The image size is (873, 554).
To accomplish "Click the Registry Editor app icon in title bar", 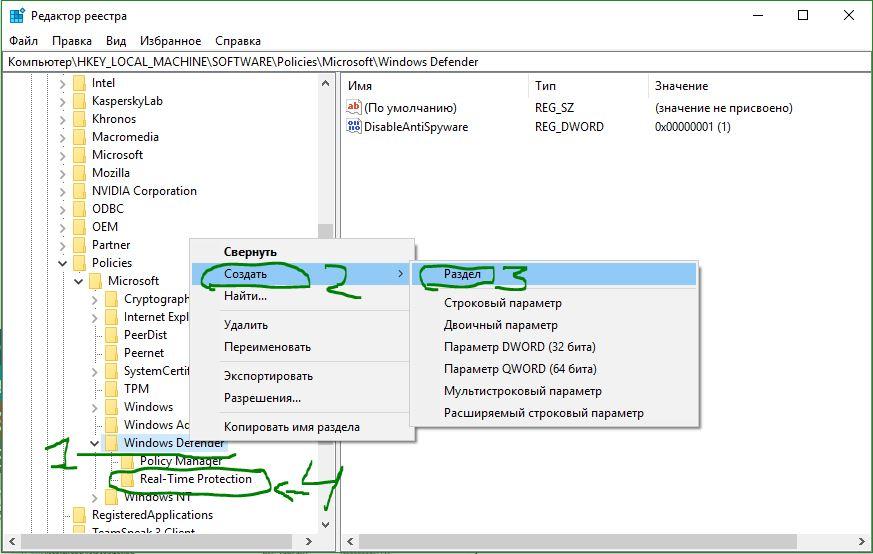I will pyautogui.click(x=17, y=16).
